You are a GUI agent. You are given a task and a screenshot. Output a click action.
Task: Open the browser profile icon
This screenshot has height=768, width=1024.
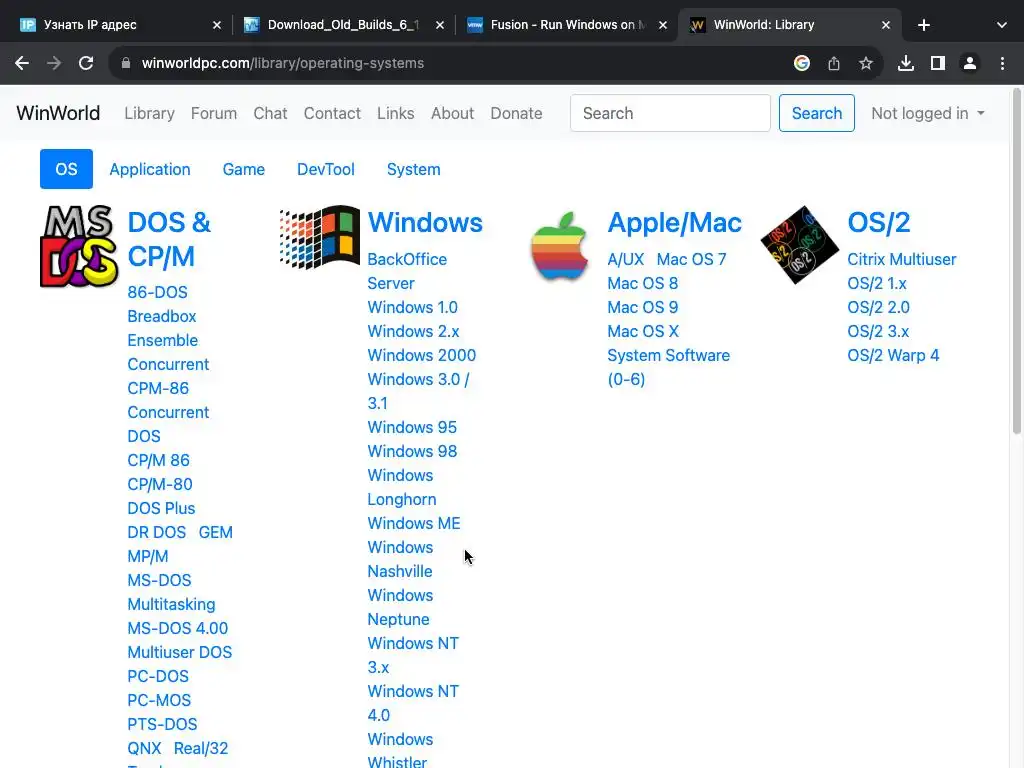(x=970, y=63)
